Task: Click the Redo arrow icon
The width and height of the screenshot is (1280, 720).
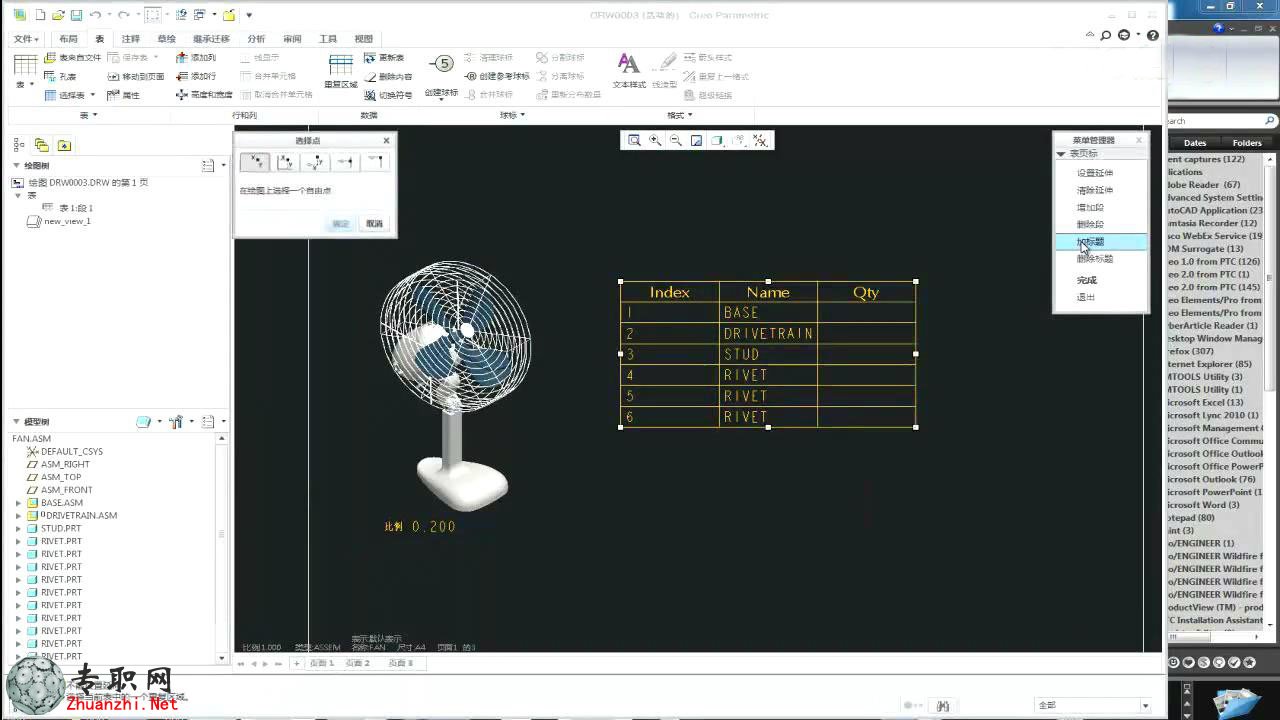Action: tap(122, 15)
